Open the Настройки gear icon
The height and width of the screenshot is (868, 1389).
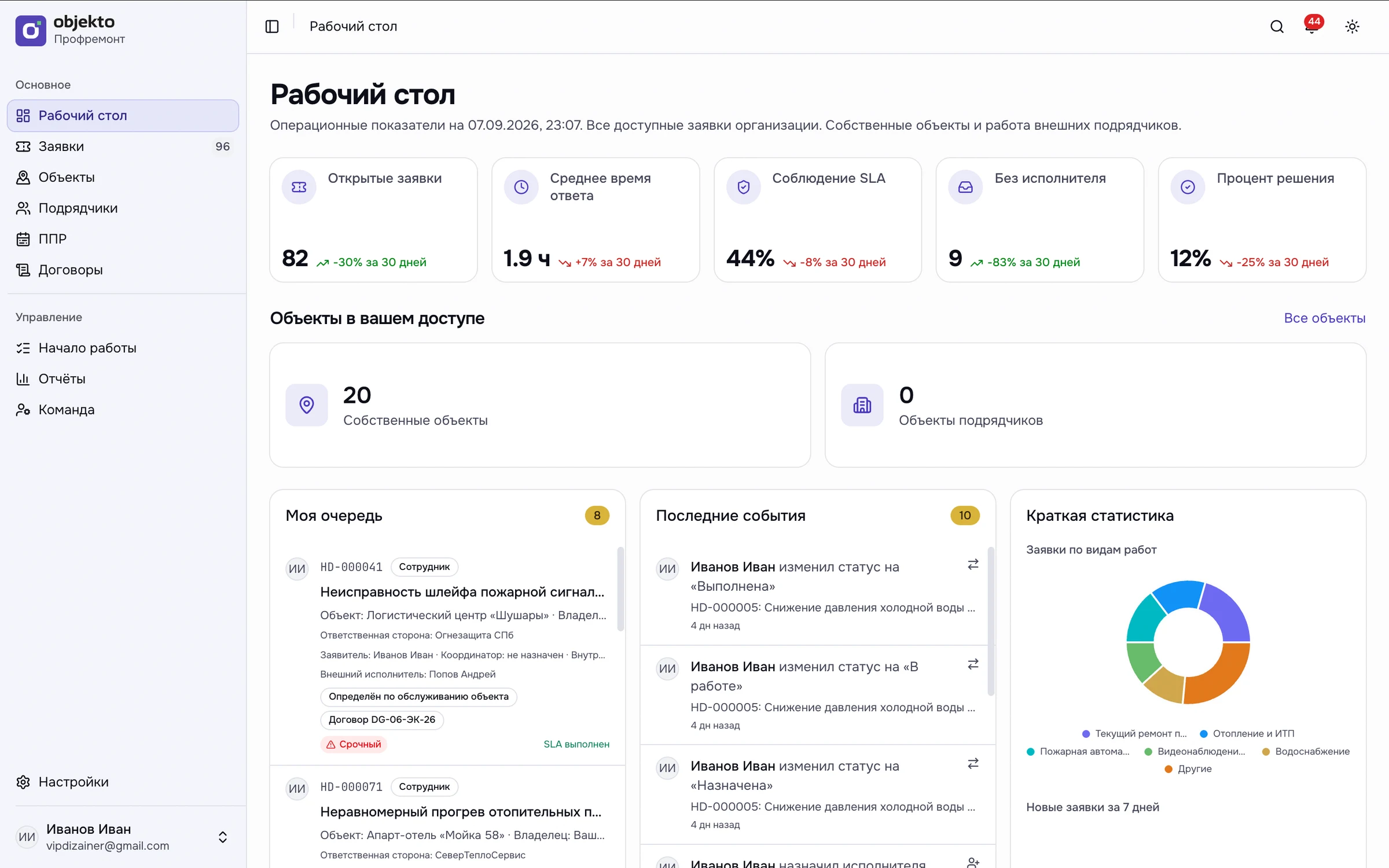point(23,782)
